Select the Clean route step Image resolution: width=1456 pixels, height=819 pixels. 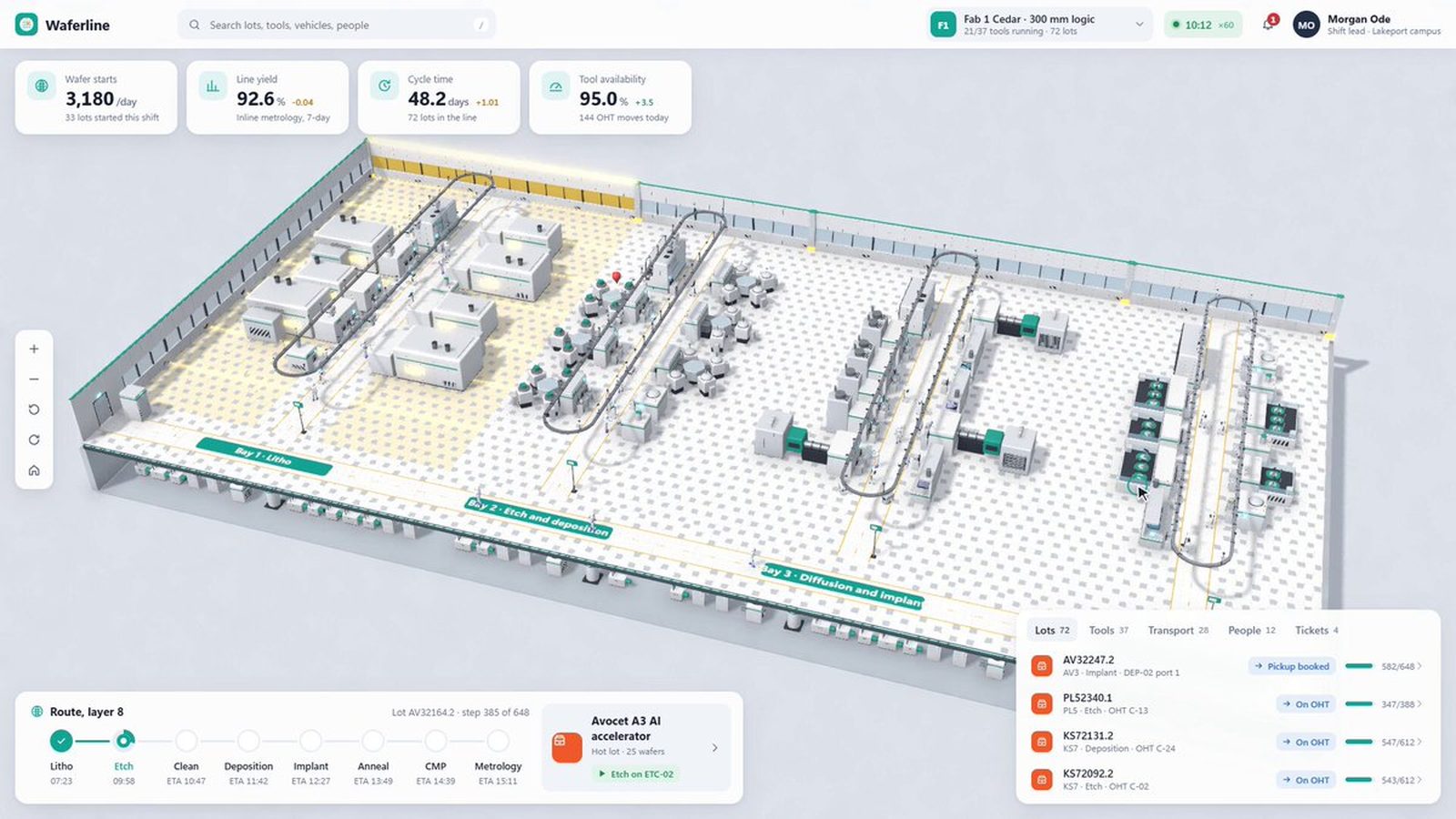coord(186,741)
